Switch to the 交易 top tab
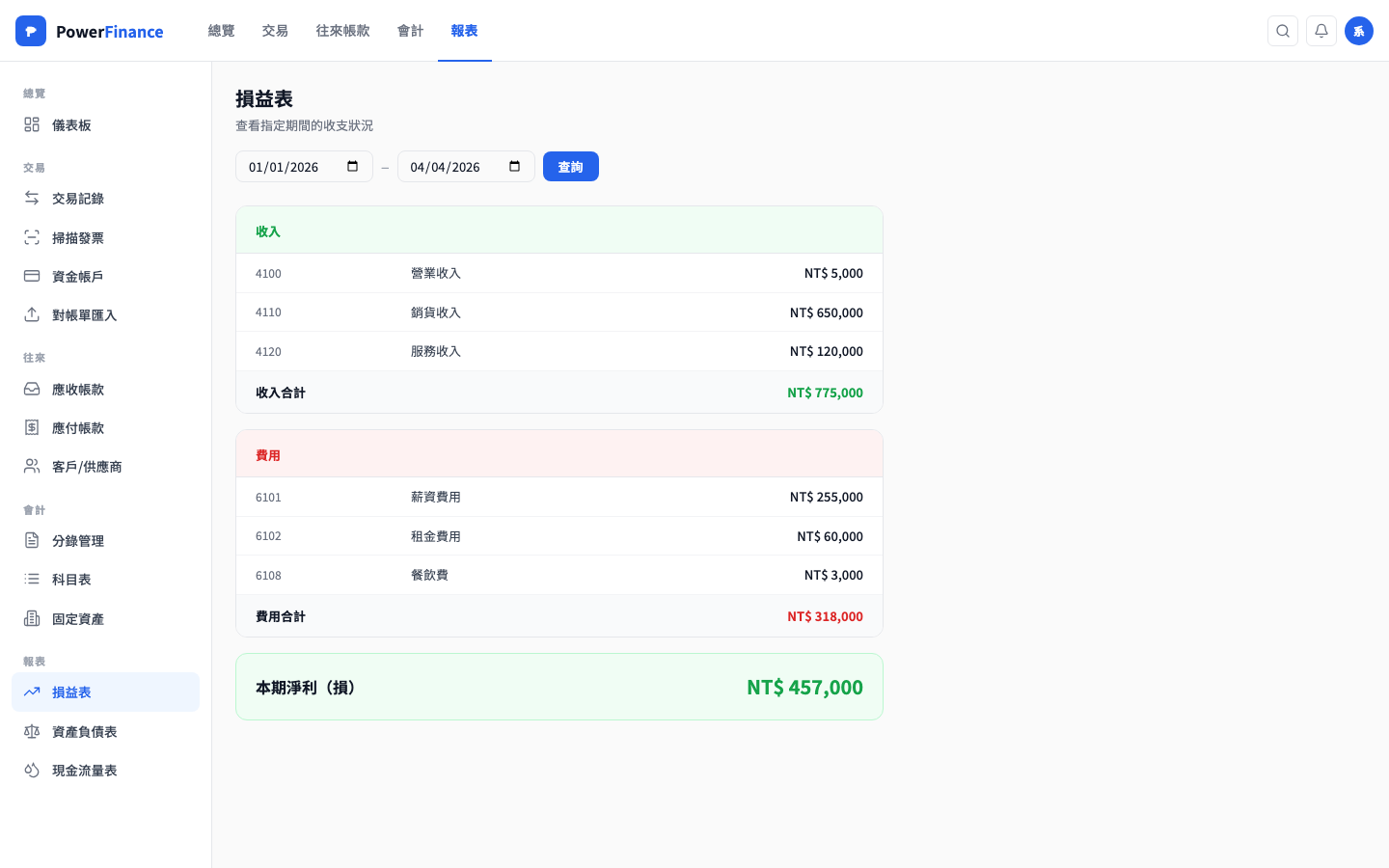This screenshot has width=1389, height=868. (x=275, y=31)
